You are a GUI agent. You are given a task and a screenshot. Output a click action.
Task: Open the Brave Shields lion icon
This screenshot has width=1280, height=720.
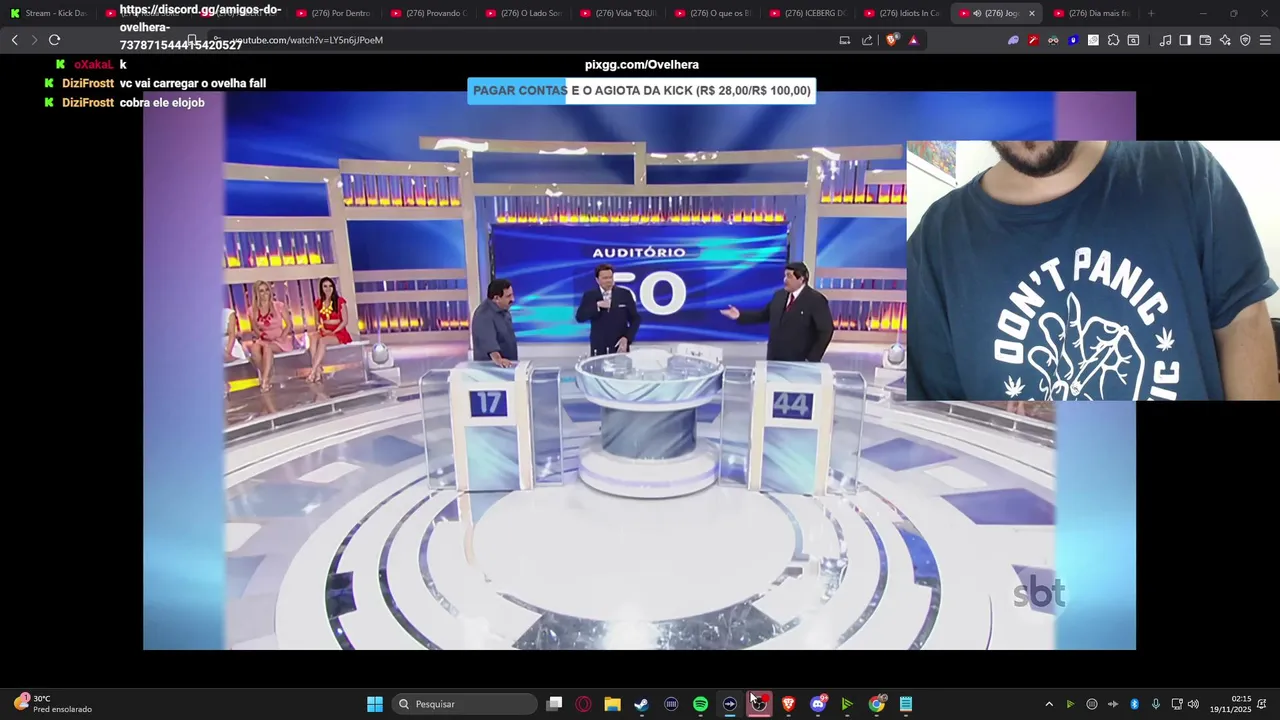pos(892,40)
